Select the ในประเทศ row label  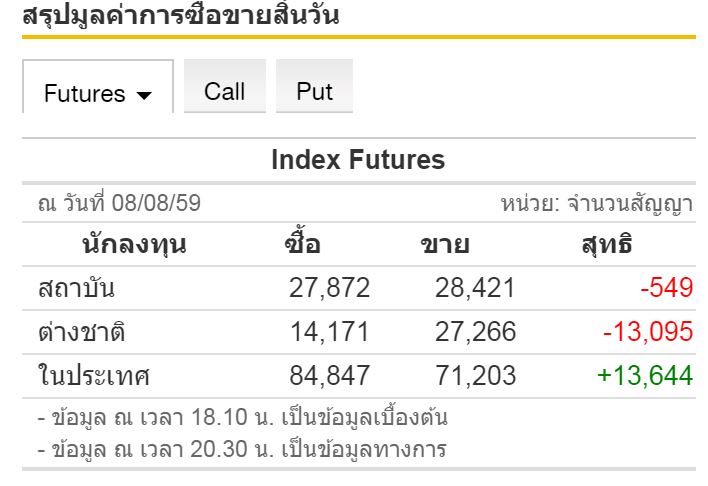[x=93, y=376]
